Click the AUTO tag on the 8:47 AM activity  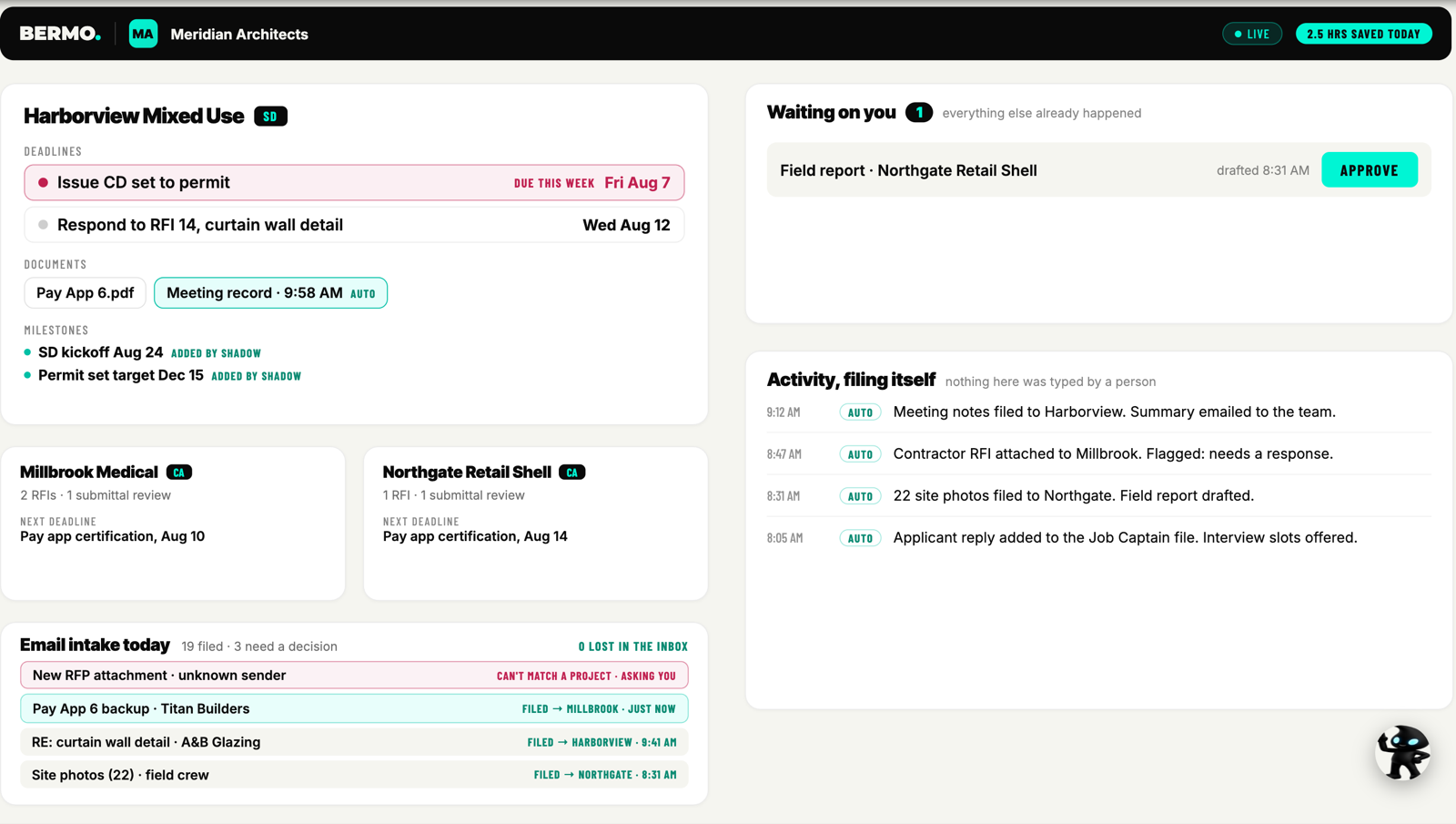pos(860,454)
